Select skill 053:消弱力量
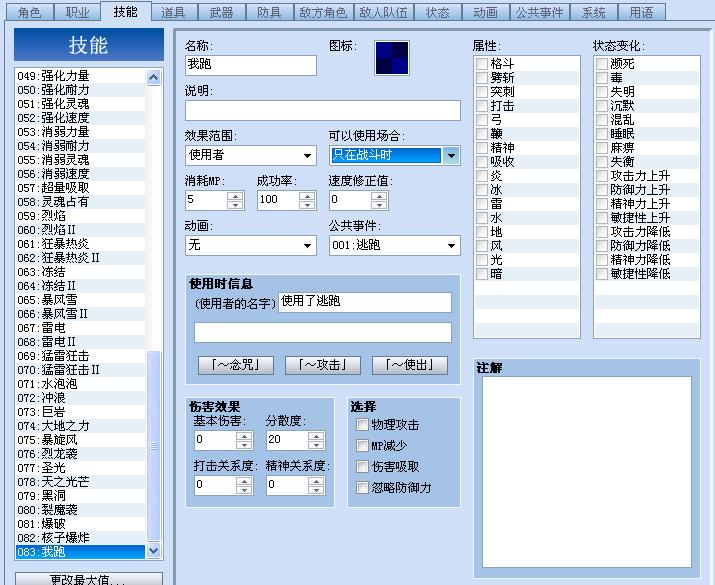Viewport: 715px width, 585px height. (80, 132)
